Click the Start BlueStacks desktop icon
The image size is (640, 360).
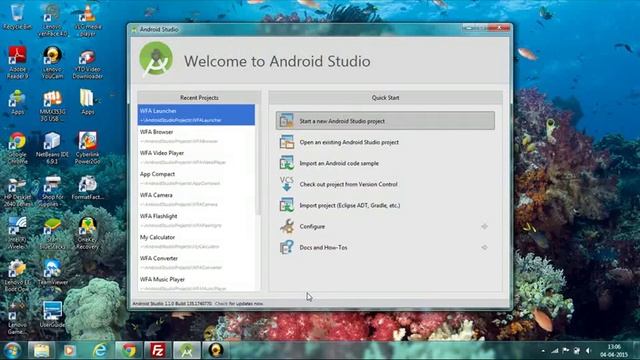pyautogui.click(x=52, y=233)
